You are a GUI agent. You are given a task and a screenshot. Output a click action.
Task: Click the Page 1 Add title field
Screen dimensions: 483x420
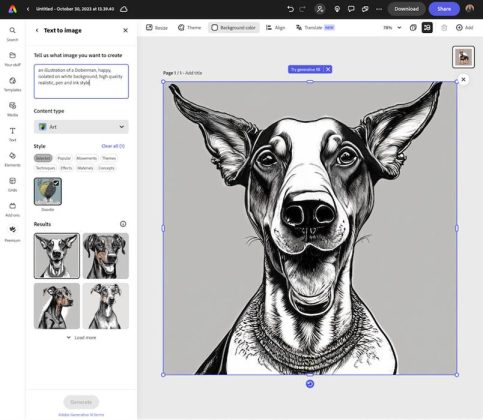182,73
